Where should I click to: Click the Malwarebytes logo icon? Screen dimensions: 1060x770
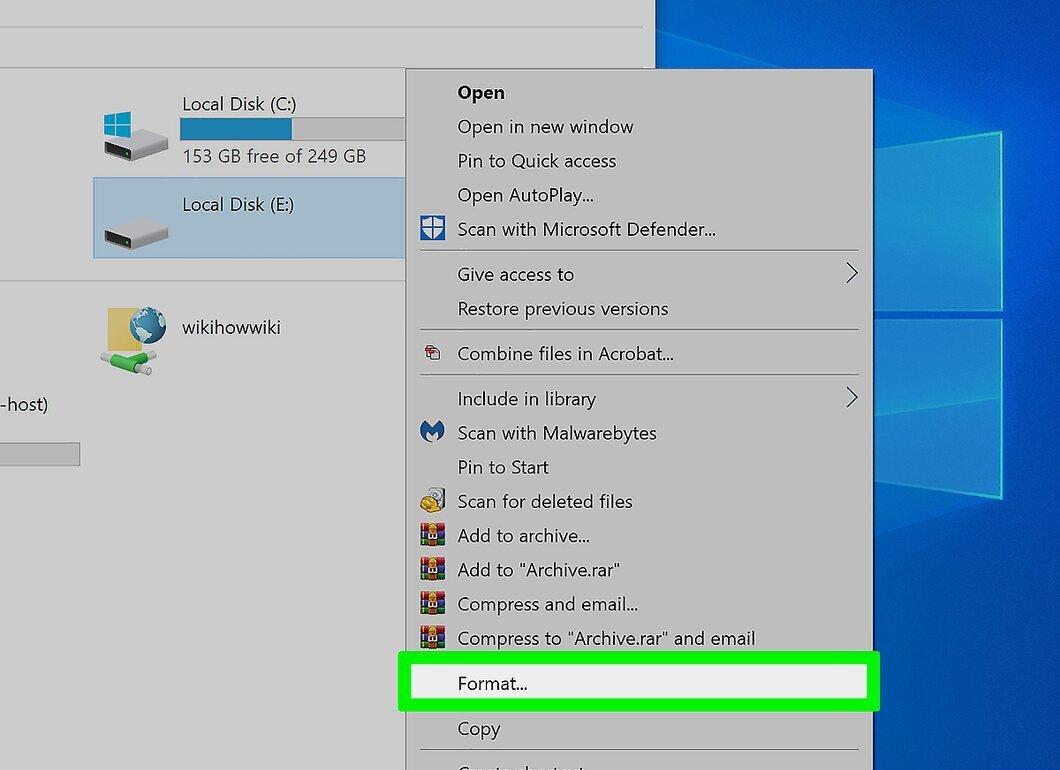pyautogui.click(x=433, y=431)
